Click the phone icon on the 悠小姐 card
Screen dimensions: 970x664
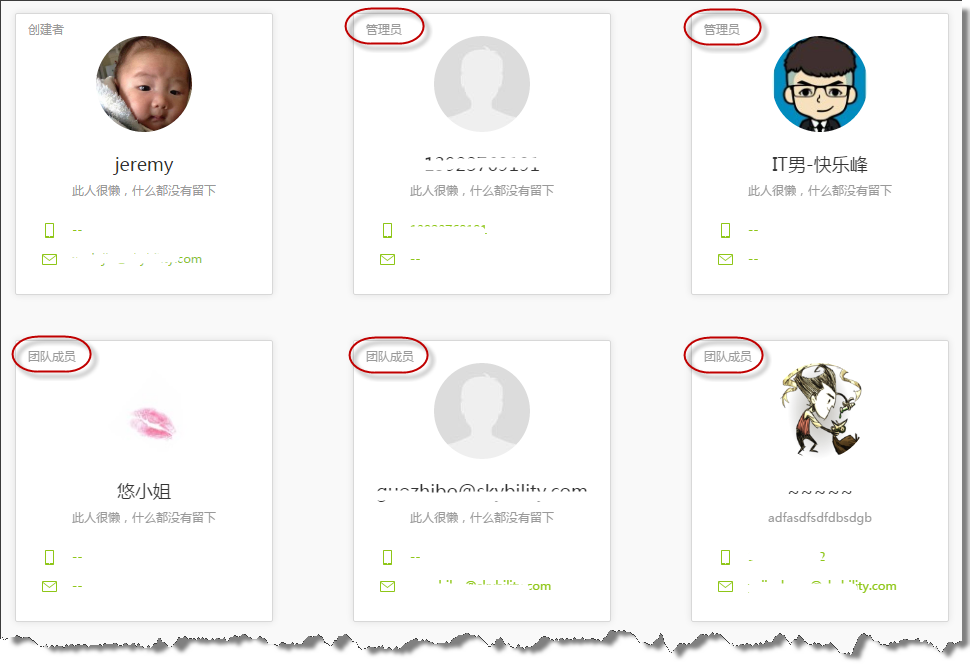[49, 557]
